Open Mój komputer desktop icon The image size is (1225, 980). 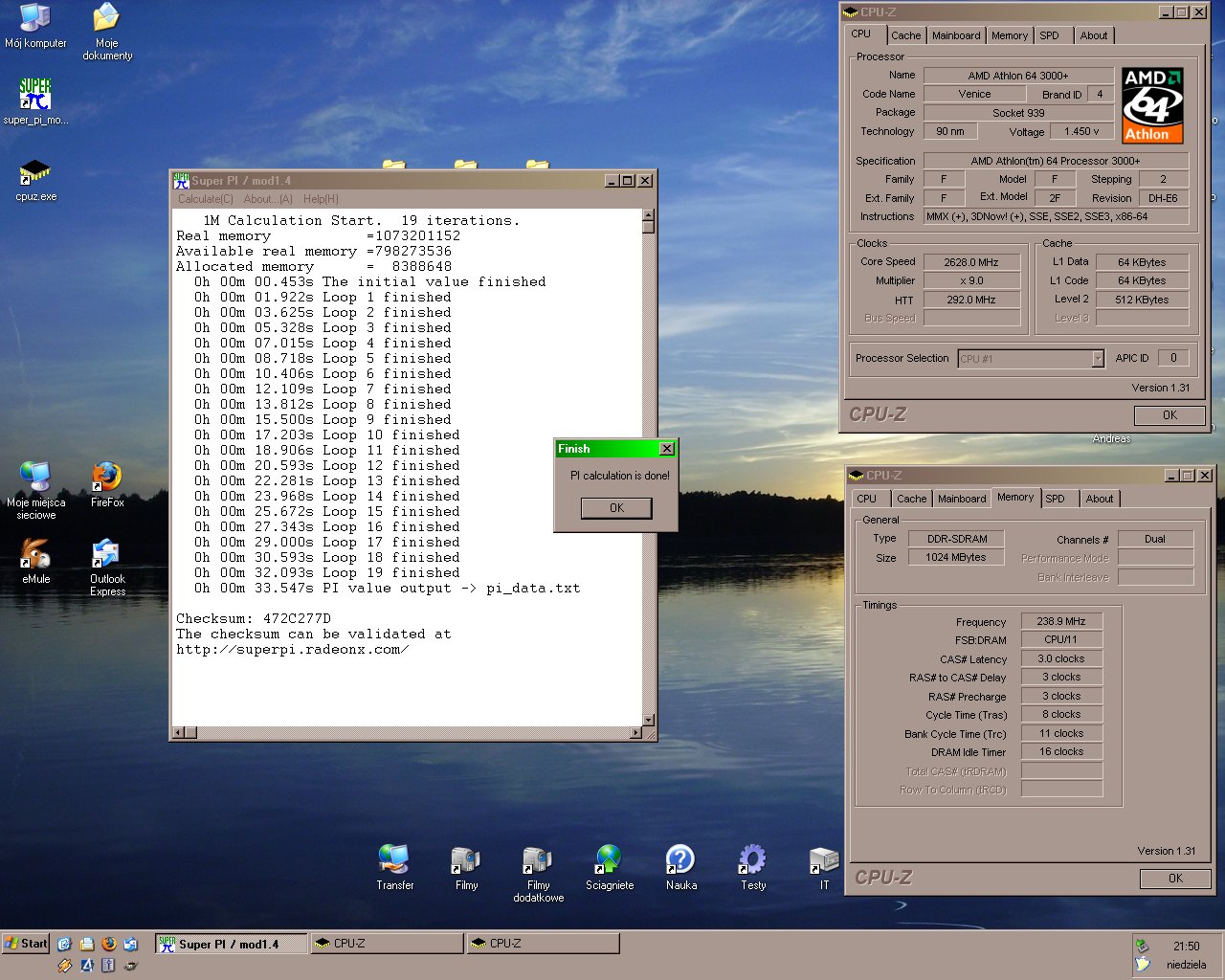click(x=35, y=26)
